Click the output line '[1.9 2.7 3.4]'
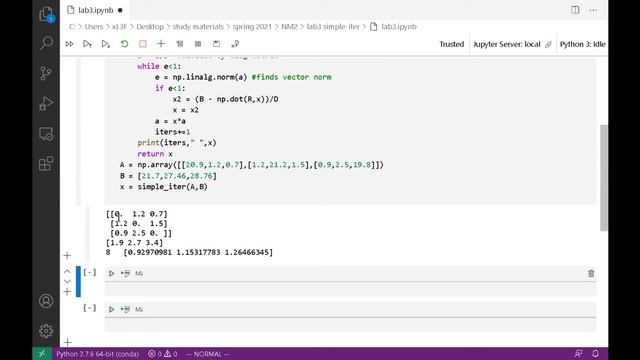This screenshot has height=360, width=640. [134, 242]
